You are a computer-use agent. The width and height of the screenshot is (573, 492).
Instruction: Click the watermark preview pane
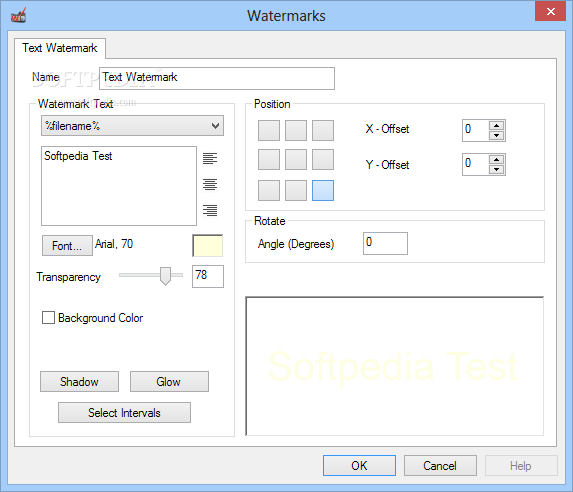[395, 366]
